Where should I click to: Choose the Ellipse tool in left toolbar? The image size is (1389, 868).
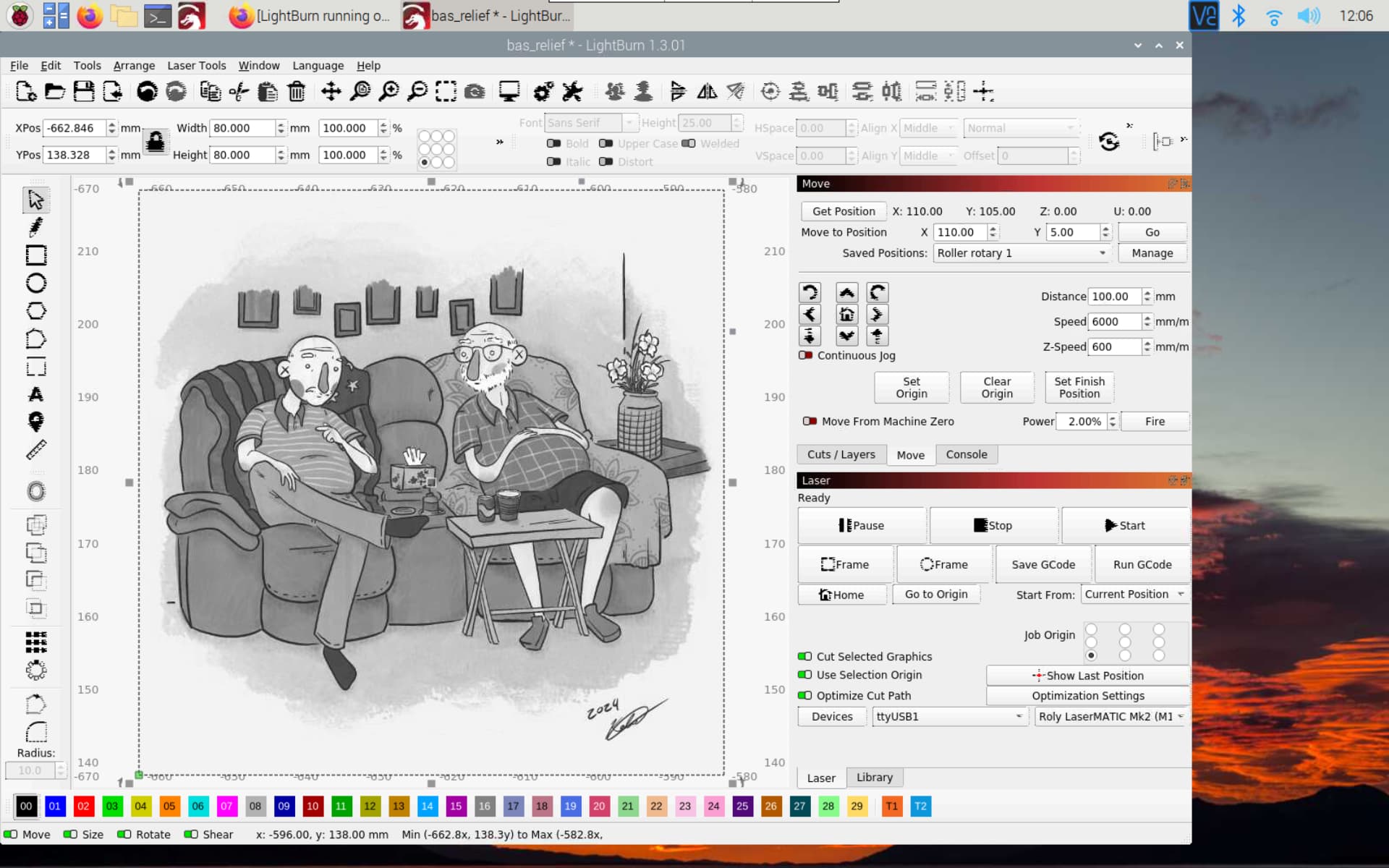(x=35, y=283)
